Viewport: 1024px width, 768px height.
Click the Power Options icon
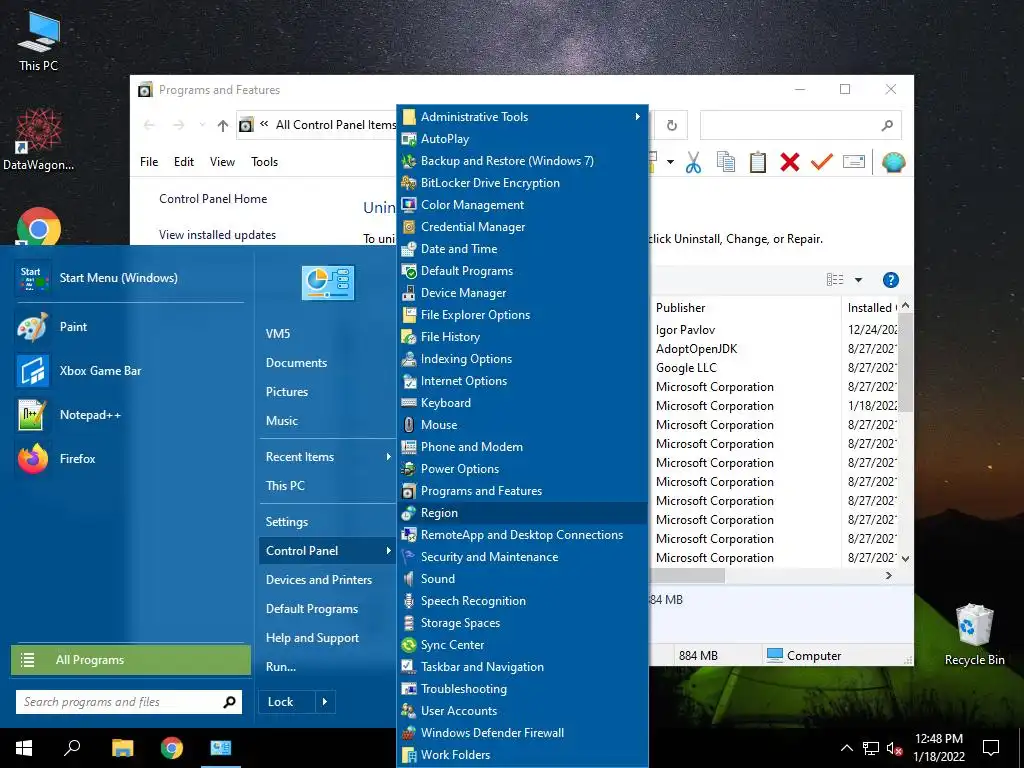tap(409, 469)
